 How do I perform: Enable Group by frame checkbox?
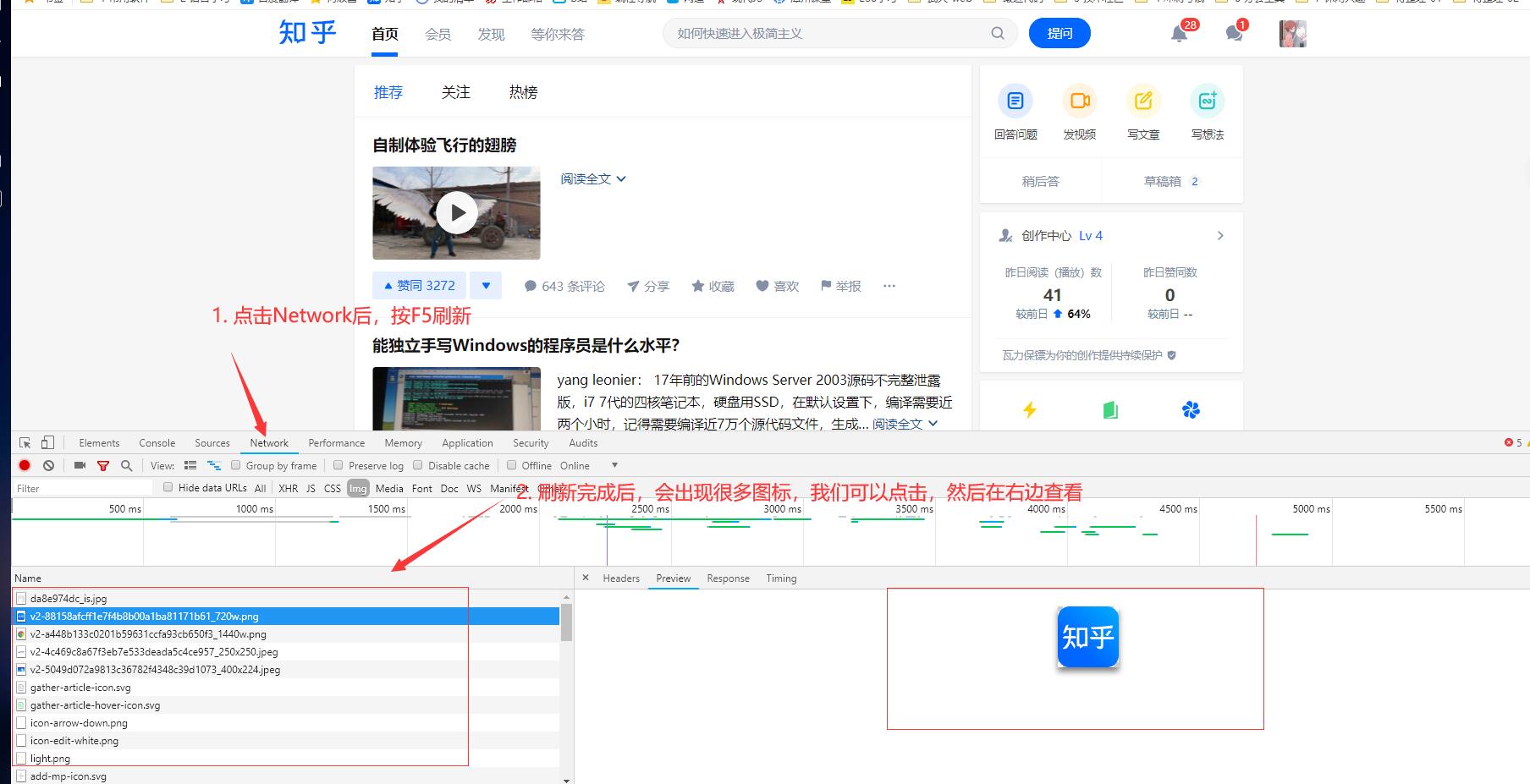coord(236,465)
